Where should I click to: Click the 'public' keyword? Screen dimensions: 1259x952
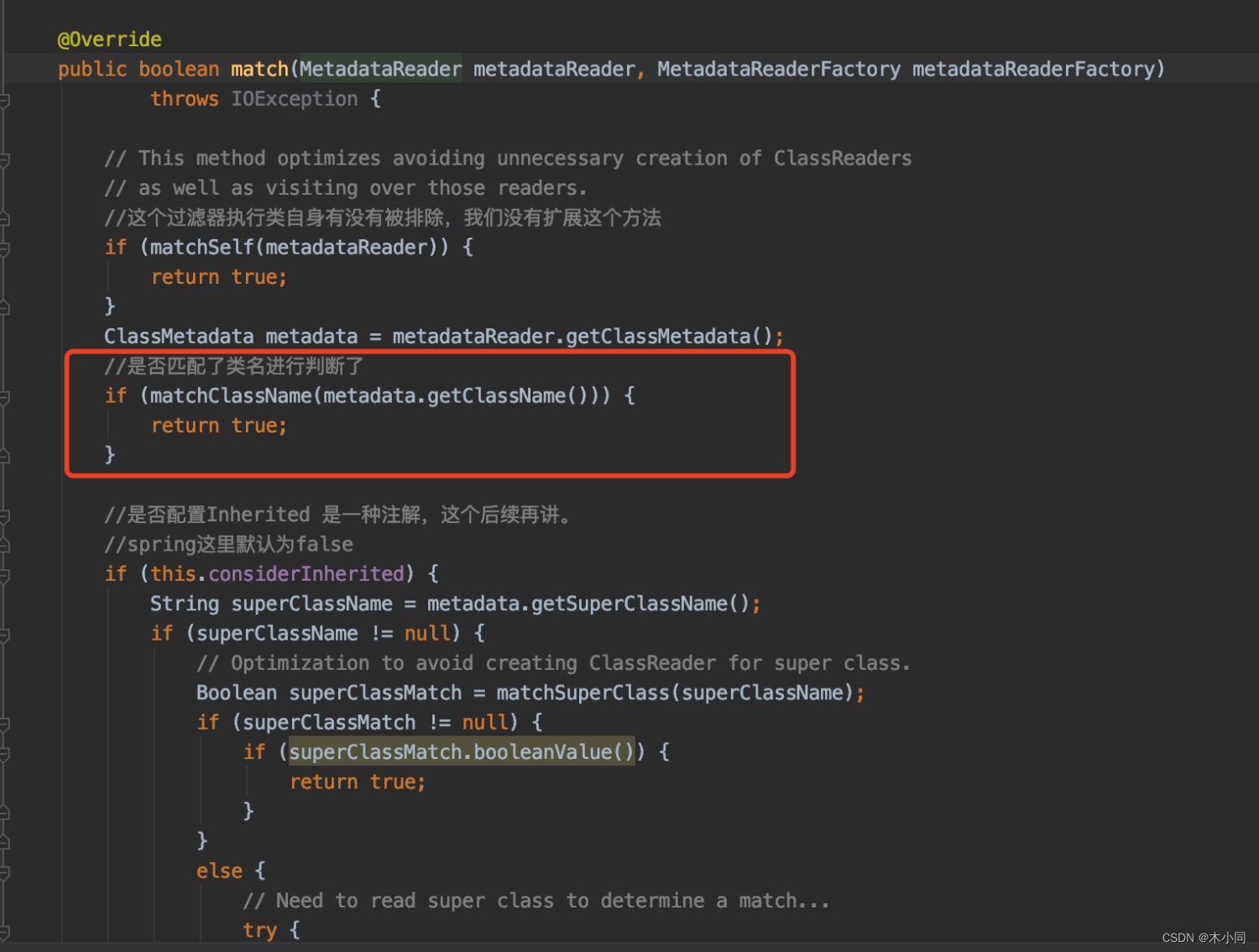pos(92,69)
